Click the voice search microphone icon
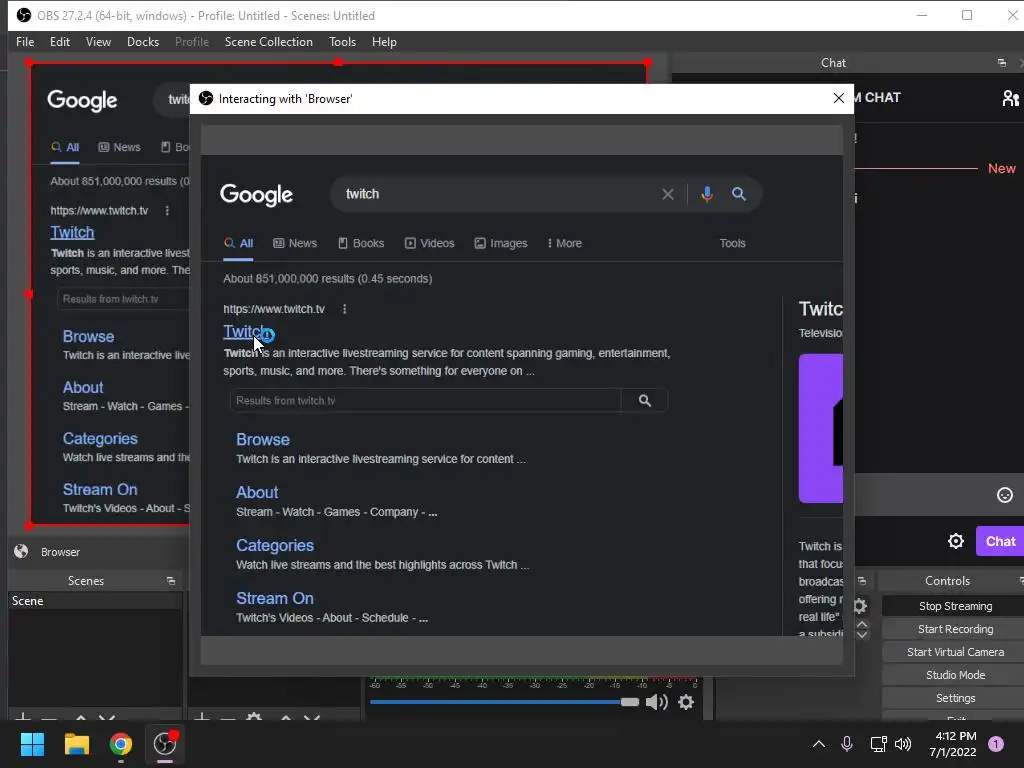Image resolution: width=1024 pixels, height=768 pixels. (x=707, y=194)
